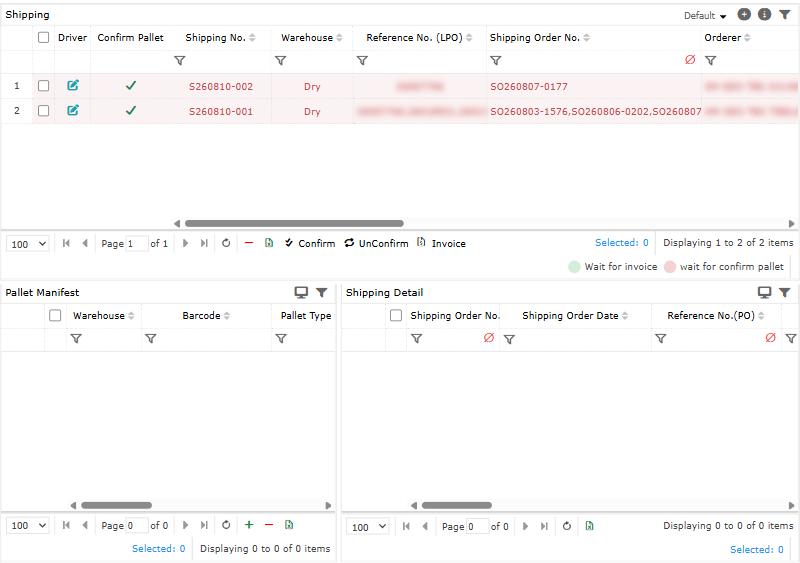
Task: Click Invoice button
Action: coord(441,243)
